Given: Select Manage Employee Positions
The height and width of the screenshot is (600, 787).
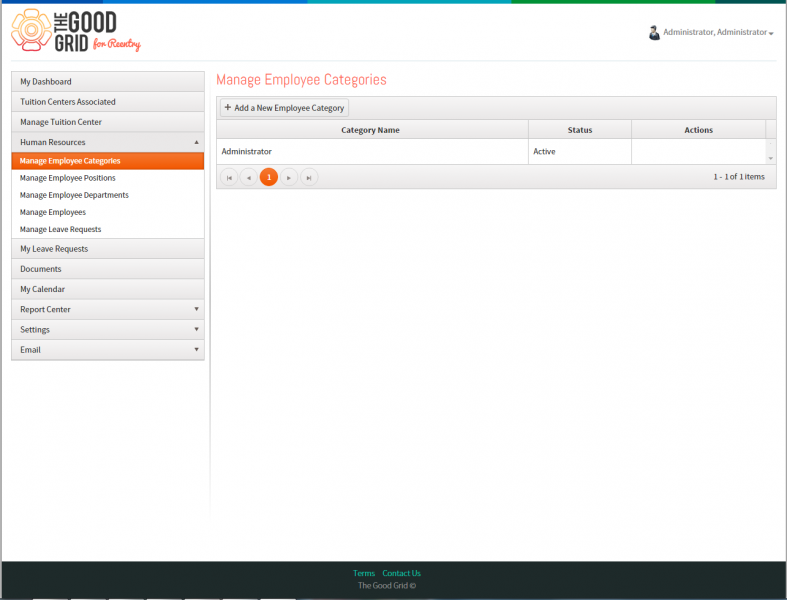Looking at the screenshot, I should coord(107,178).
